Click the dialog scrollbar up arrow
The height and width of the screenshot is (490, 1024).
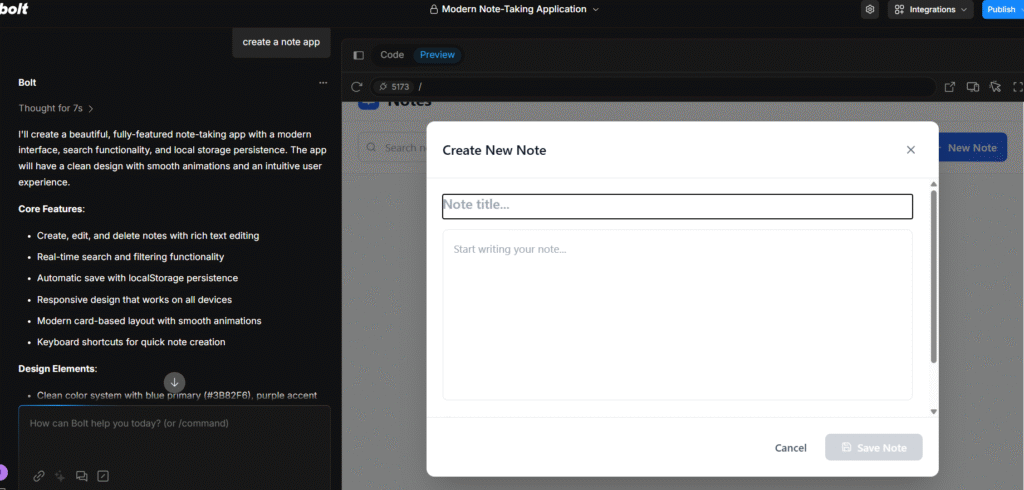point(933,185)
